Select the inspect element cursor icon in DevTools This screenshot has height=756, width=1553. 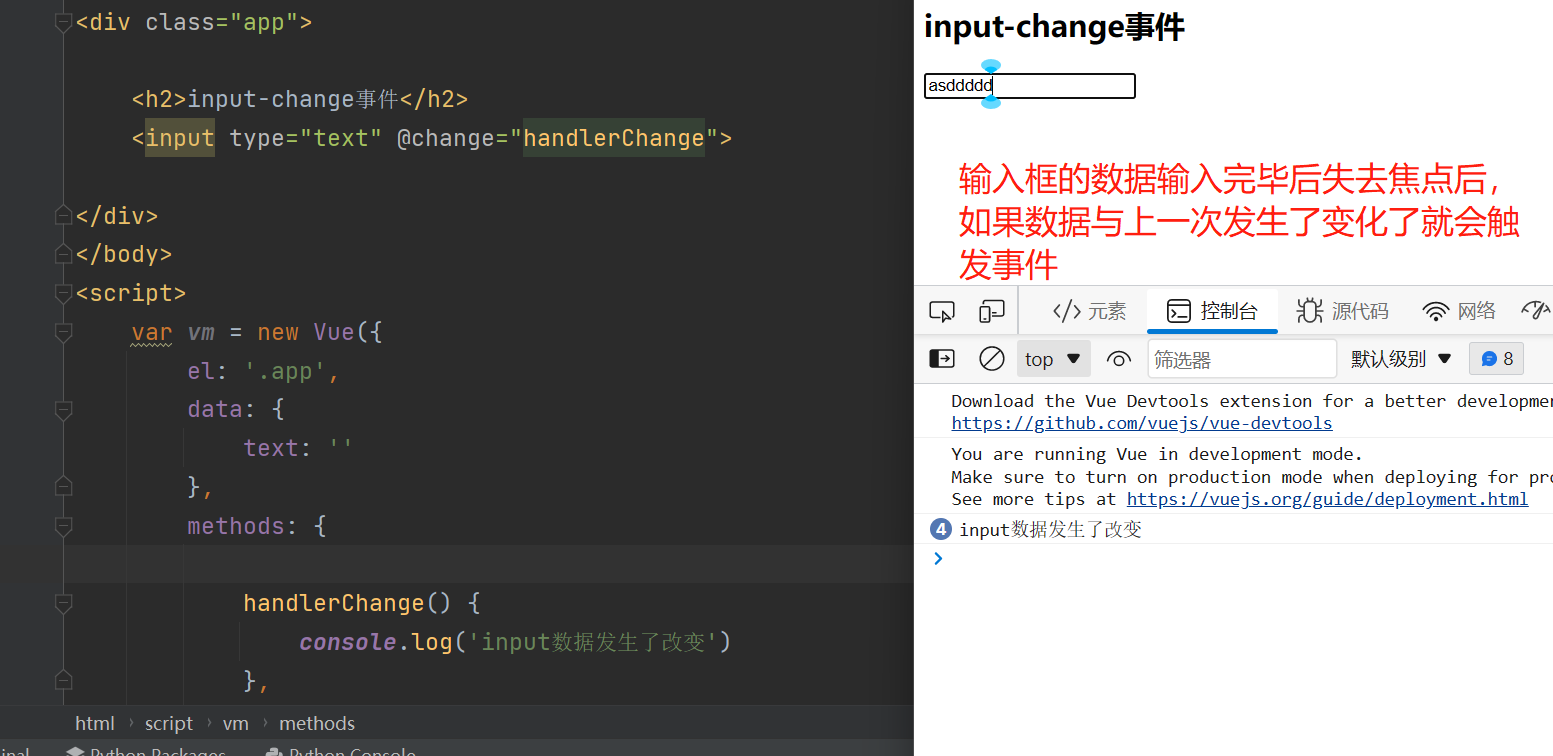pyautogui.click(x=941, y=311)
